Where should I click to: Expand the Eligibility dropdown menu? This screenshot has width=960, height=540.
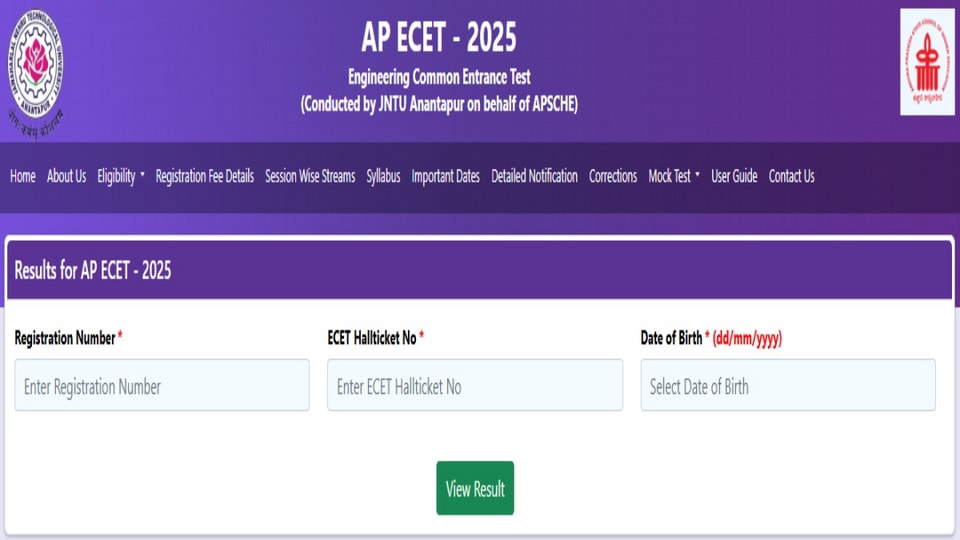121,176
